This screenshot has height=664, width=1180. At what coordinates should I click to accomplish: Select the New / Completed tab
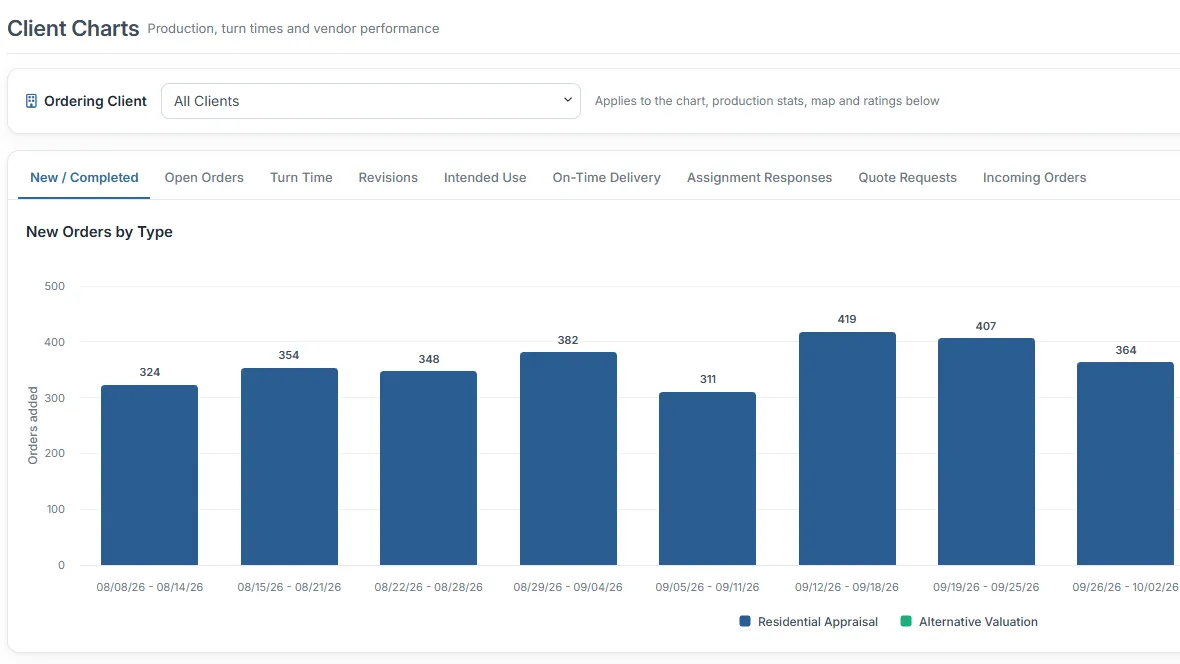[84, 178]
